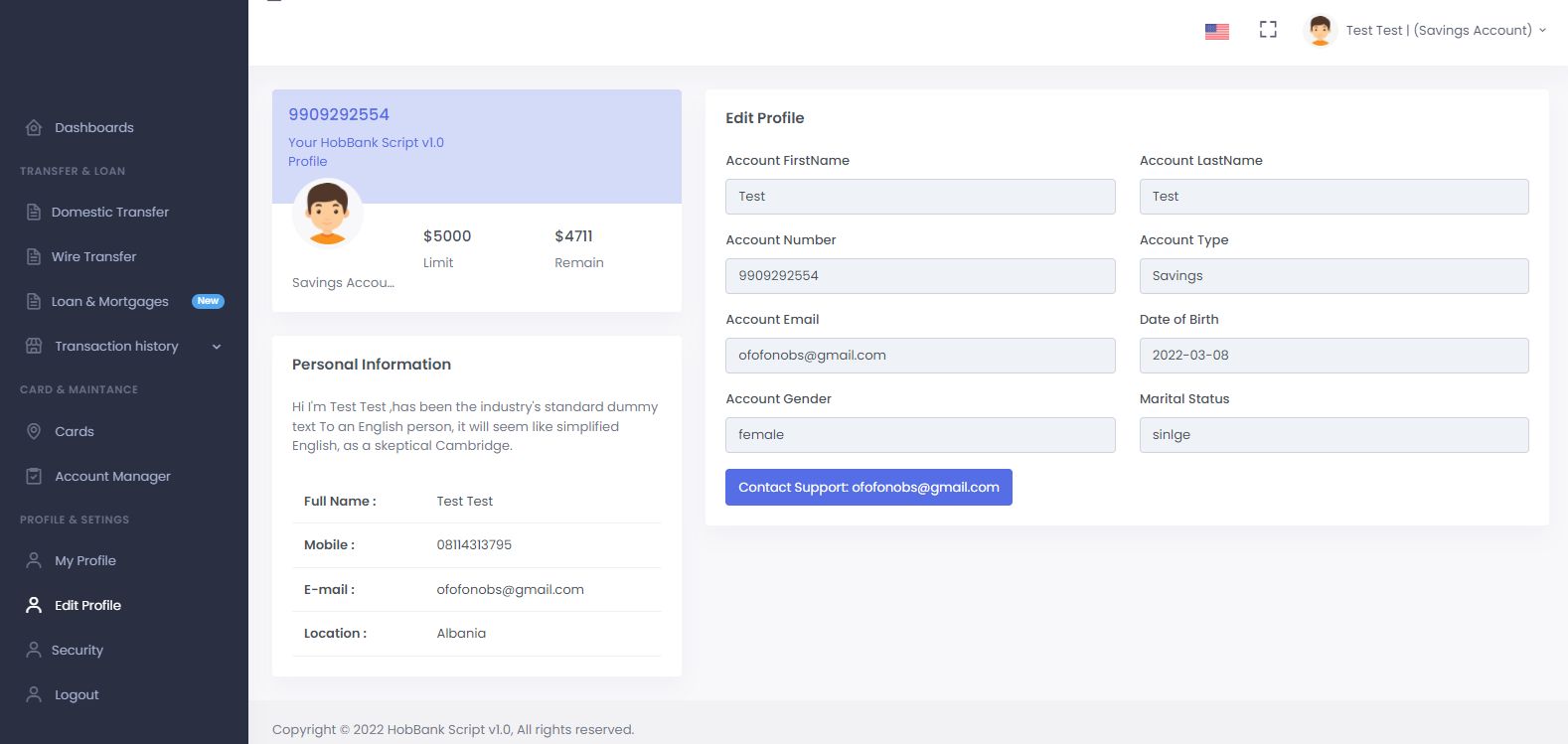Click the profile avatar picture in card
This screenshot has width=1568, height=744.
point(327,213)
